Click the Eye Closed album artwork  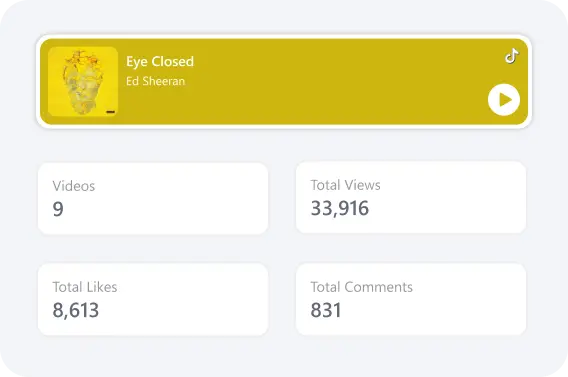(x=83, y=81)
